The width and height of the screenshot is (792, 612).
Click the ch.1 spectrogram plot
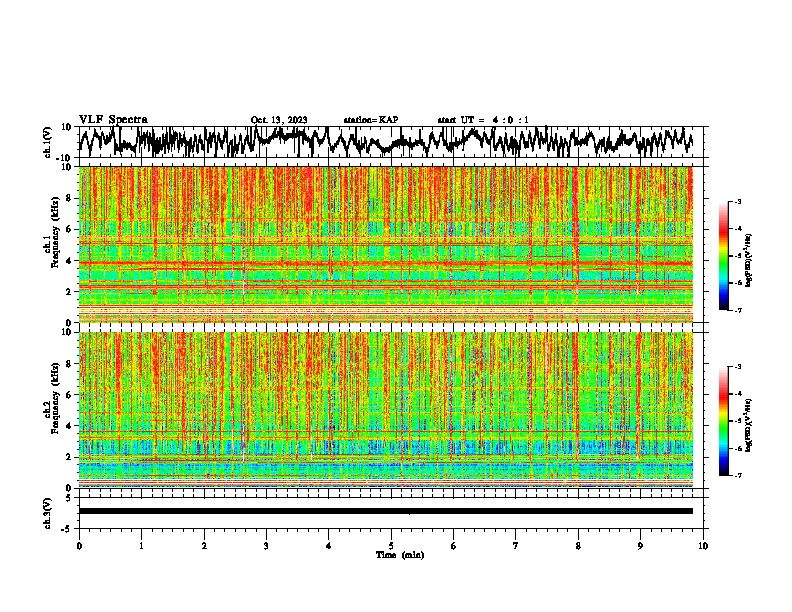pos(385,244)
